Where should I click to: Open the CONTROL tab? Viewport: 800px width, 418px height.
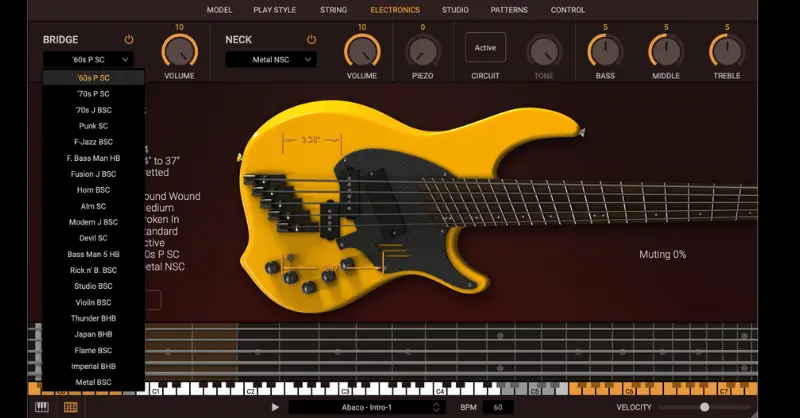click(x=568, y=10)
